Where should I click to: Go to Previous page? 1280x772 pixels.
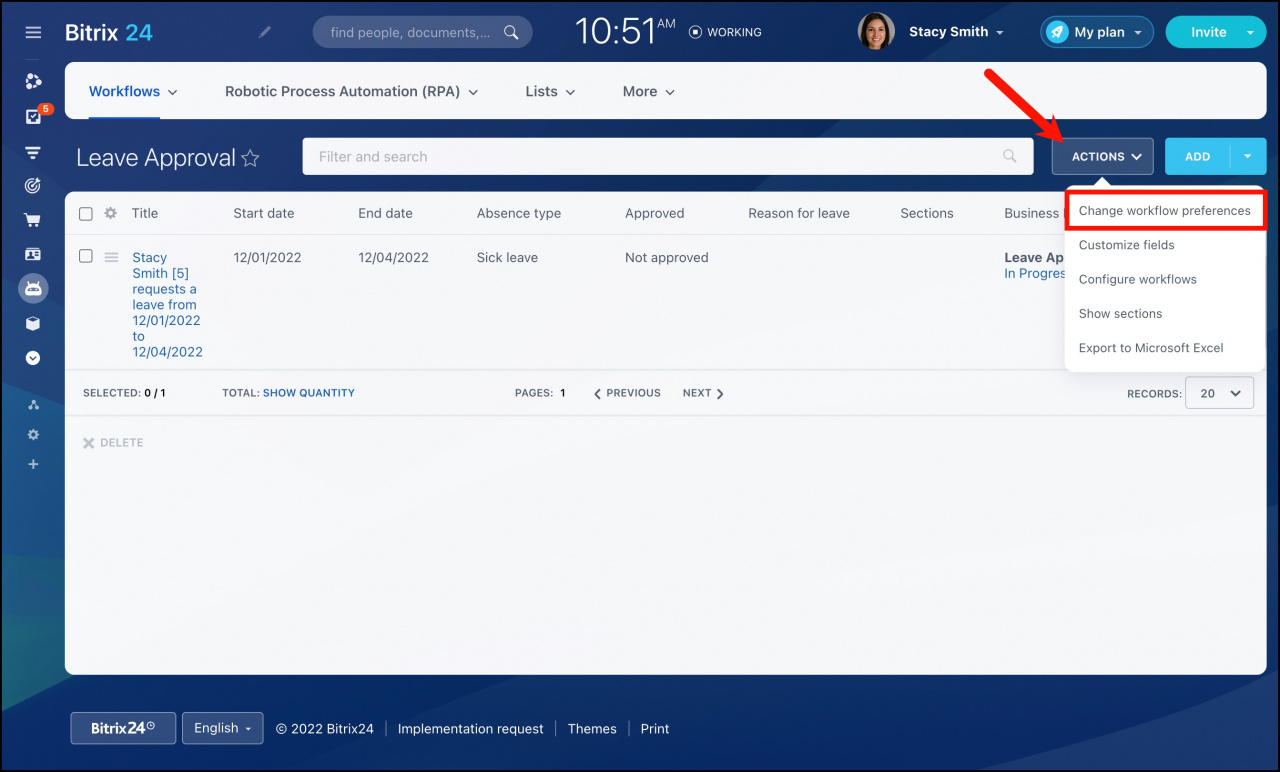coord(627,393)
